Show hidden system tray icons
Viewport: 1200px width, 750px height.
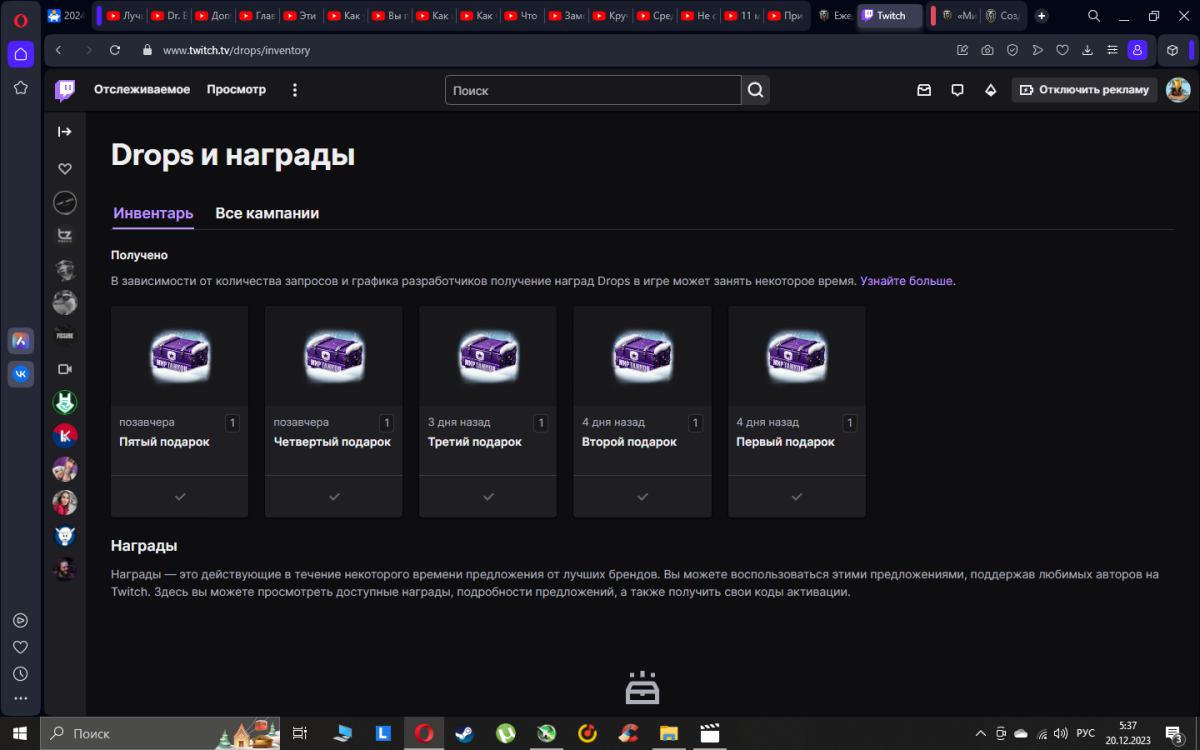(982, 733)
